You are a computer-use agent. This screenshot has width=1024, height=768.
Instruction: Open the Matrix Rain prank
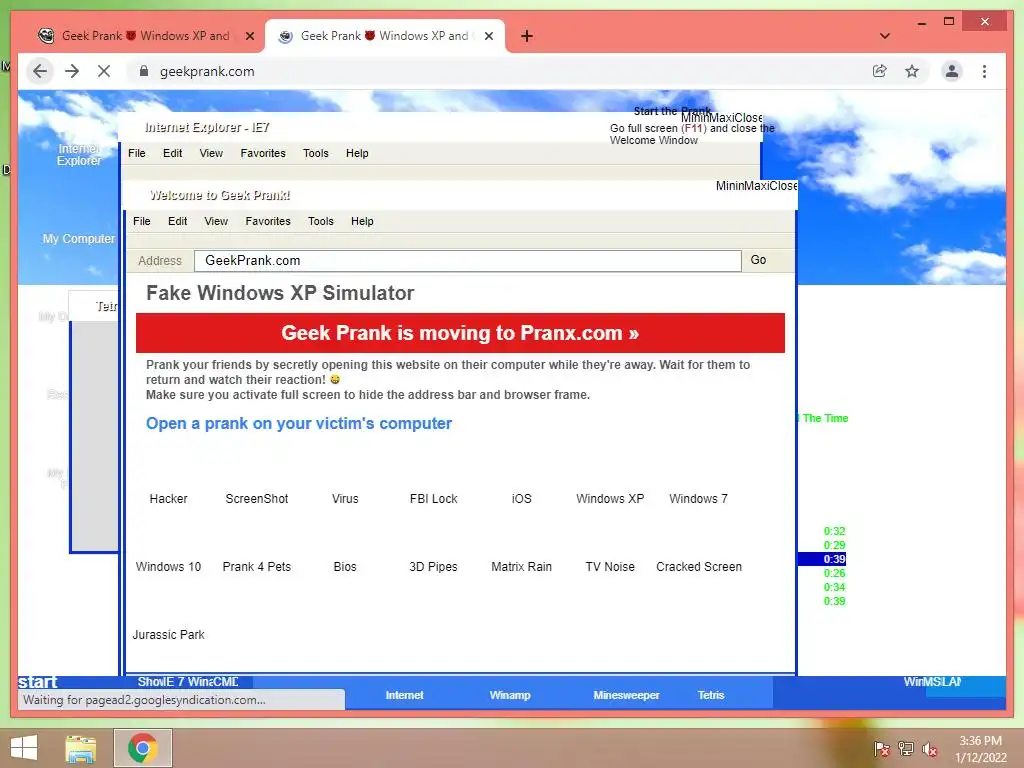pos(521,566)
